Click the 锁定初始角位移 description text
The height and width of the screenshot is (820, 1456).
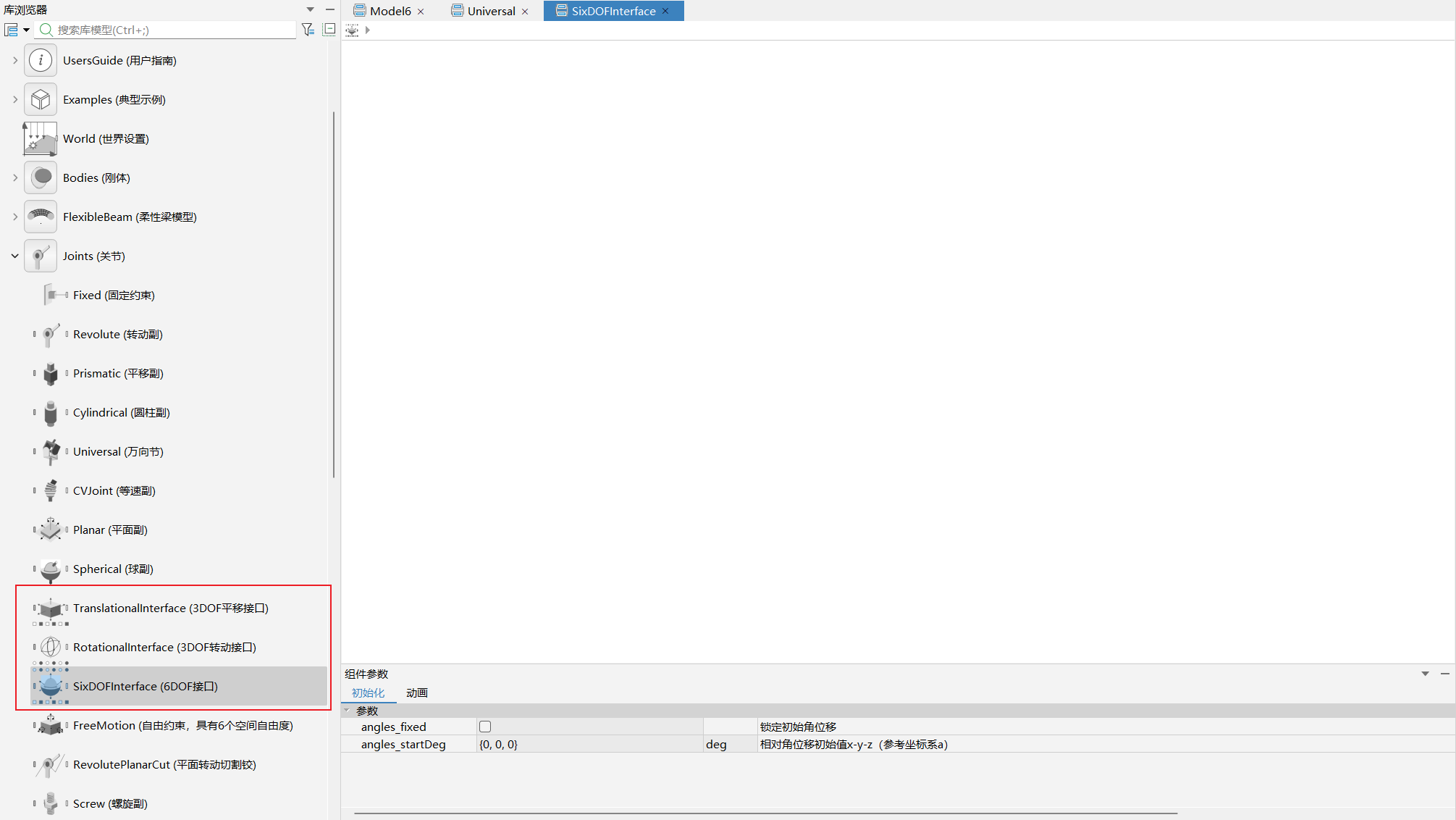tap(798, 727)
